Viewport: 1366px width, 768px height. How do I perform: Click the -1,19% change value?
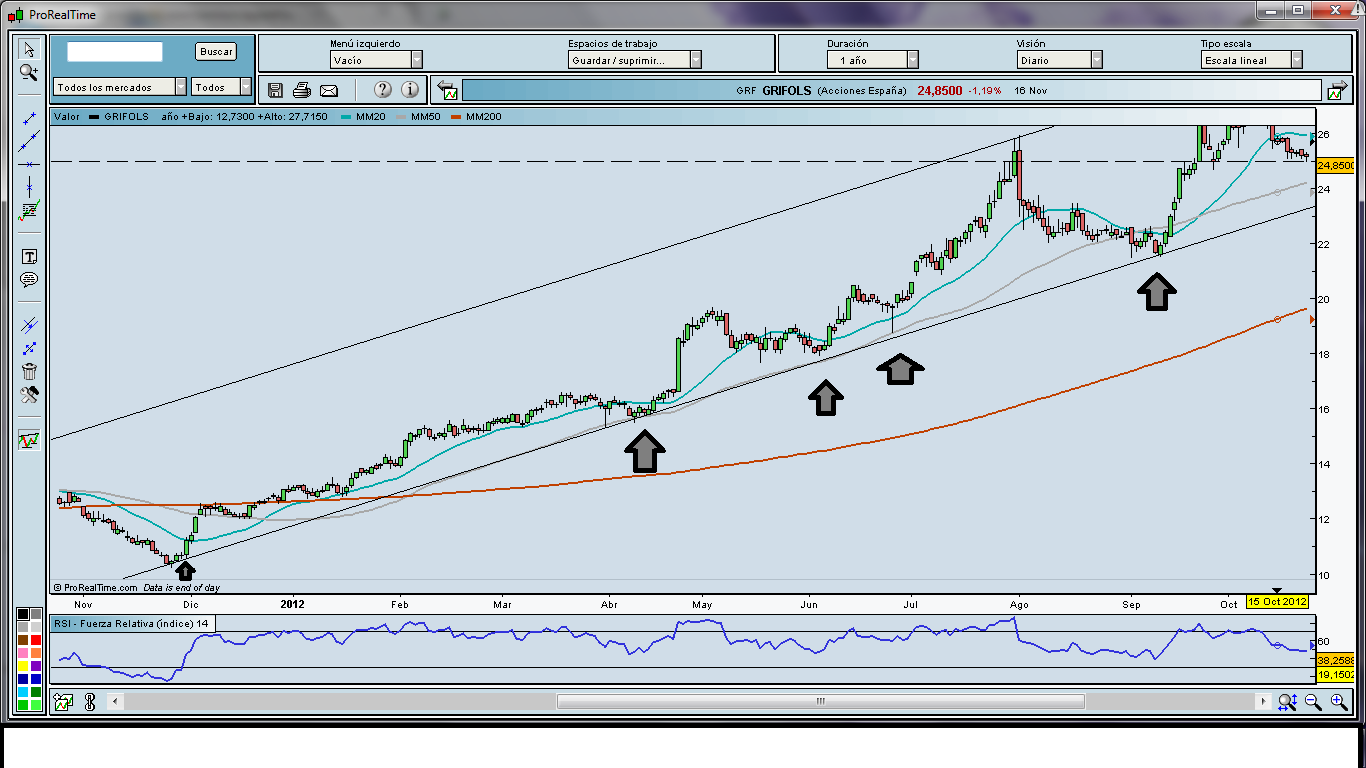point(985,90)
